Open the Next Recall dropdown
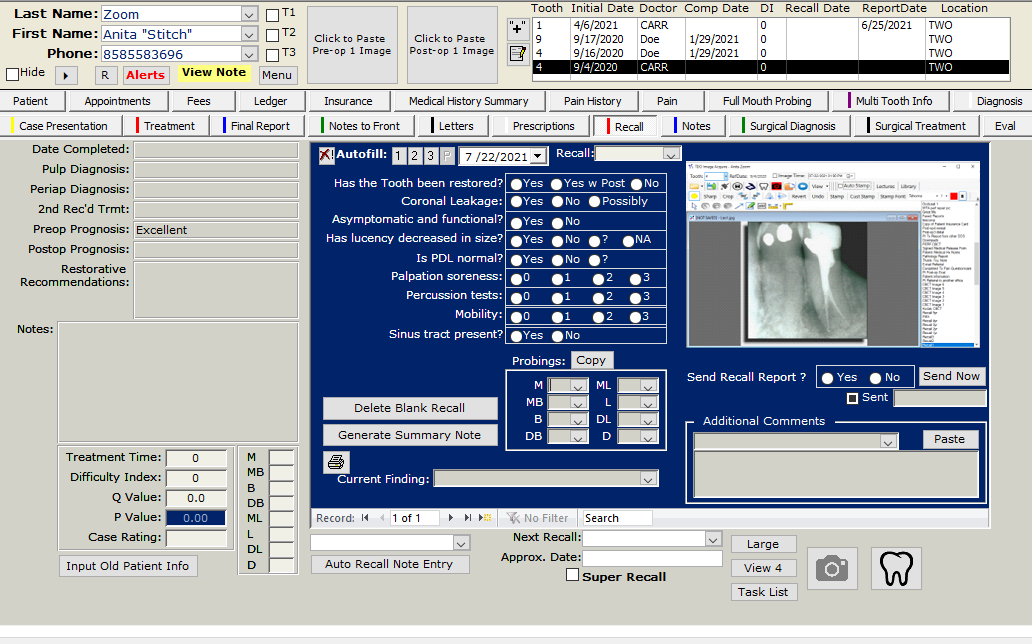The height and width of the screenshot is (644, 1032). [x=712, y=539]
